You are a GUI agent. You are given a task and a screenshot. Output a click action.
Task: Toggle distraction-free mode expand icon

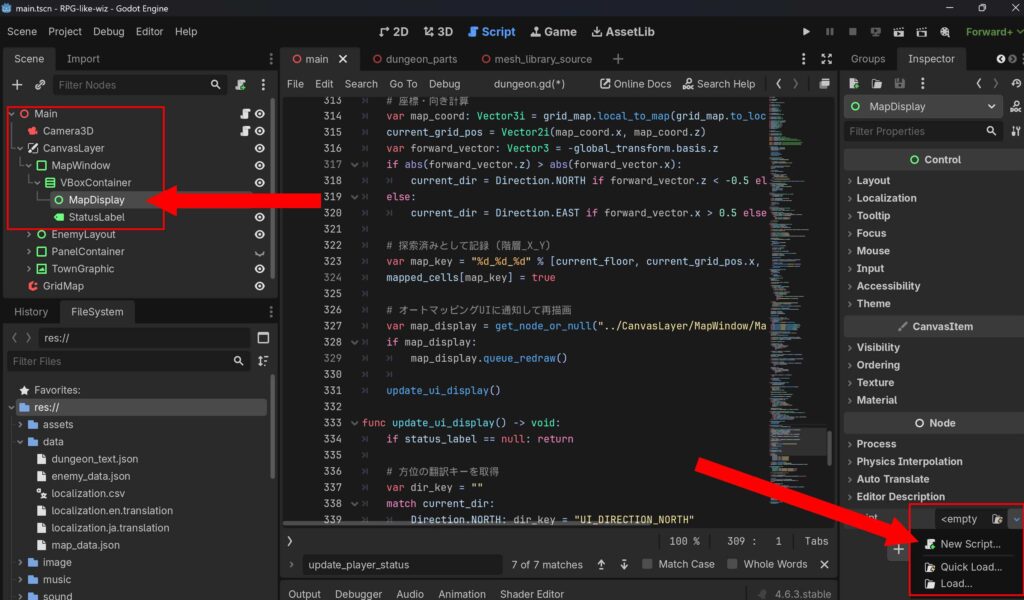pyautogui.click(x=826, y=59)
